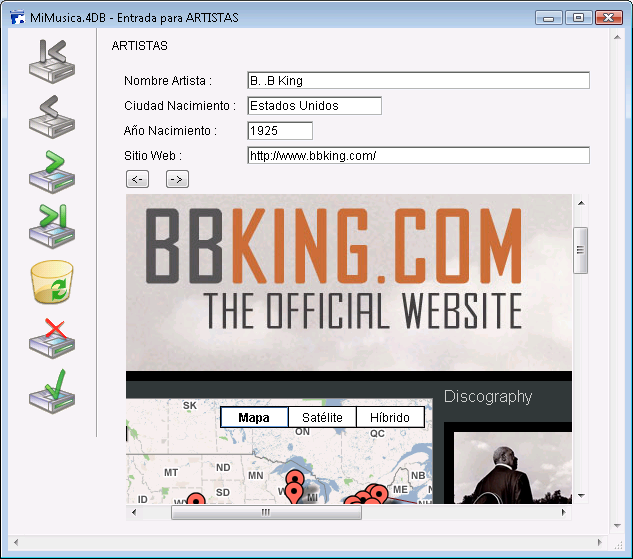Switch the map to Híbrido view

390,417
